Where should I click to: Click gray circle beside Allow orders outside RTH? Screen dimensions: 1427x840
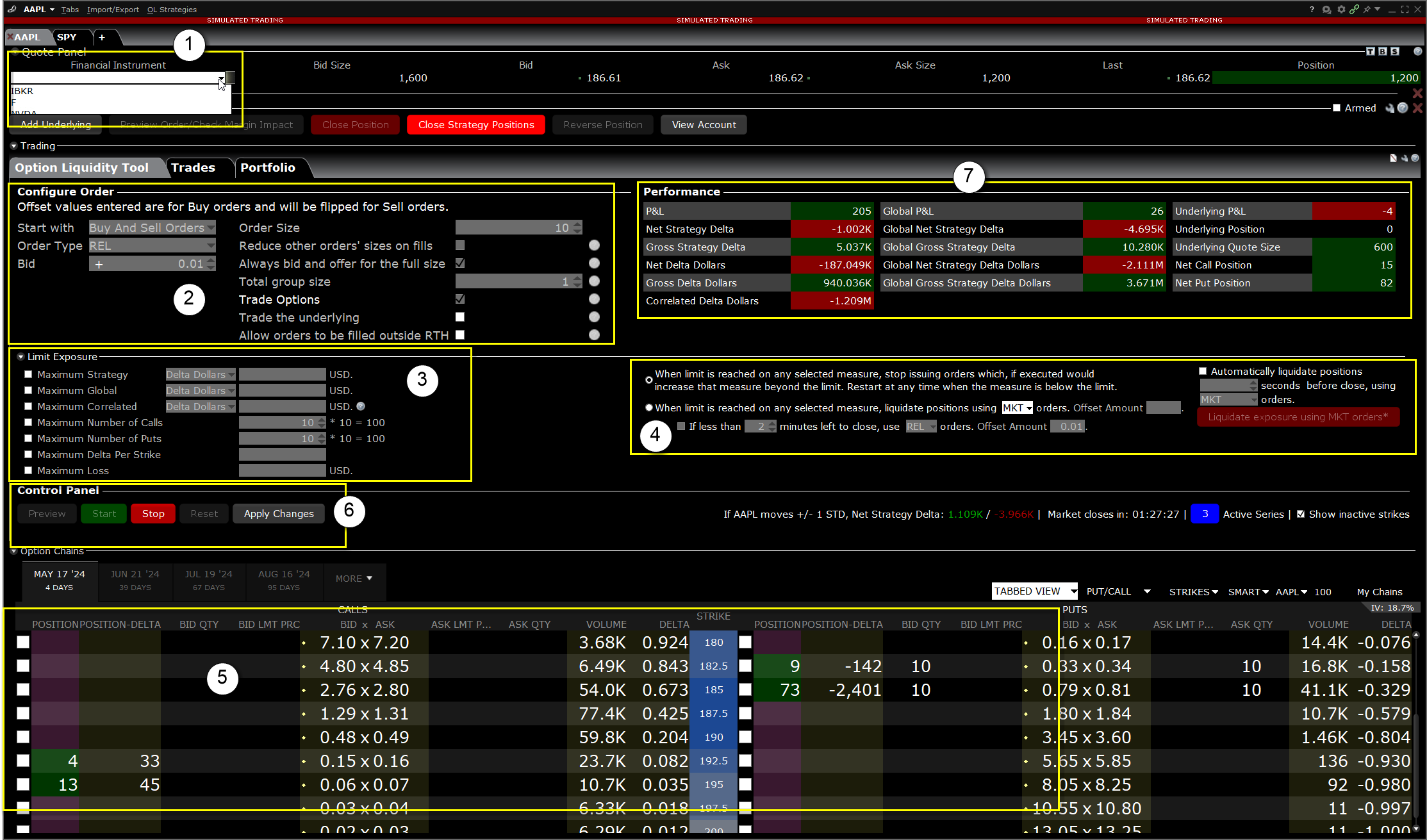[x=594, y=335]
